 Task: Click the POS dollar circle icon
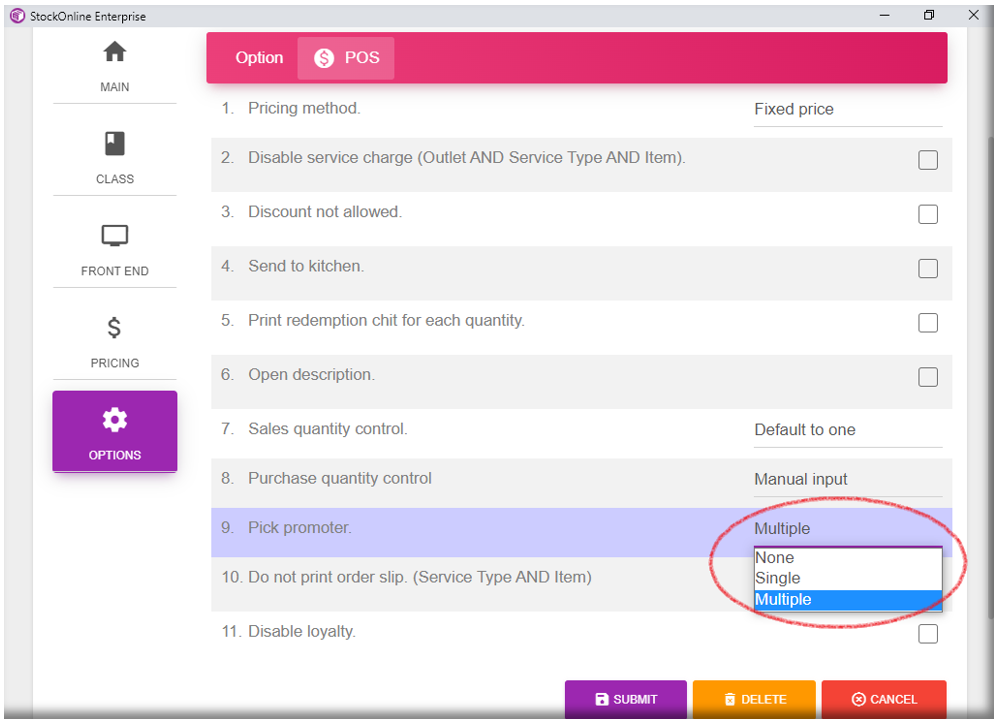[x=324, y=58]
